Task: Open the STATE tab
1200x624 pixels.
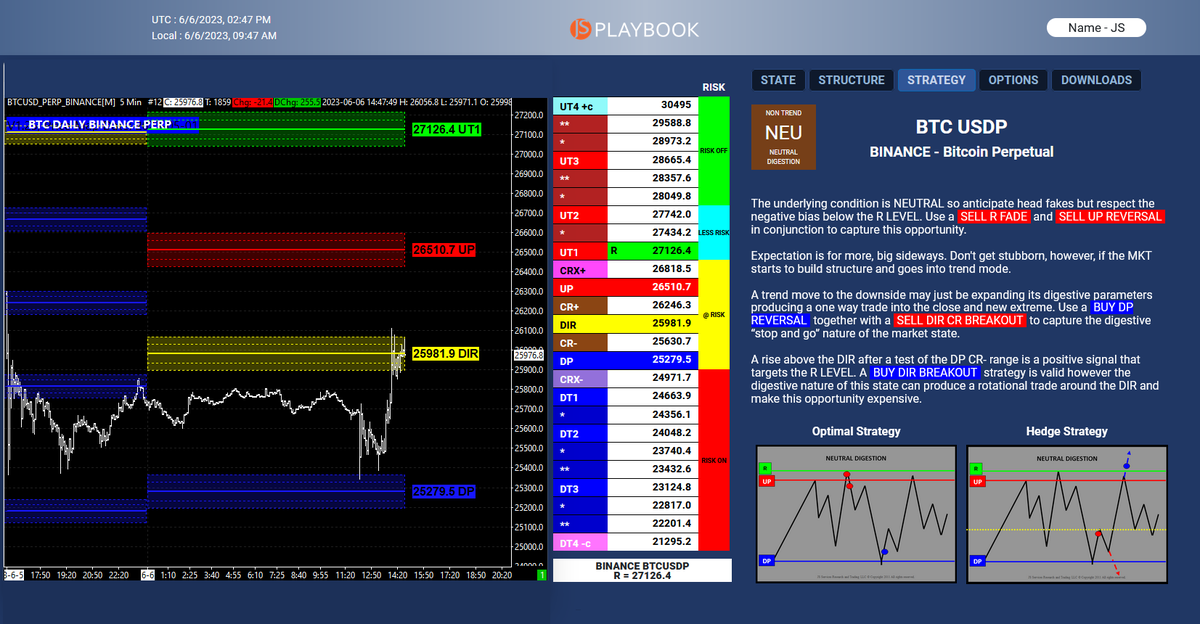Action: 778,80
